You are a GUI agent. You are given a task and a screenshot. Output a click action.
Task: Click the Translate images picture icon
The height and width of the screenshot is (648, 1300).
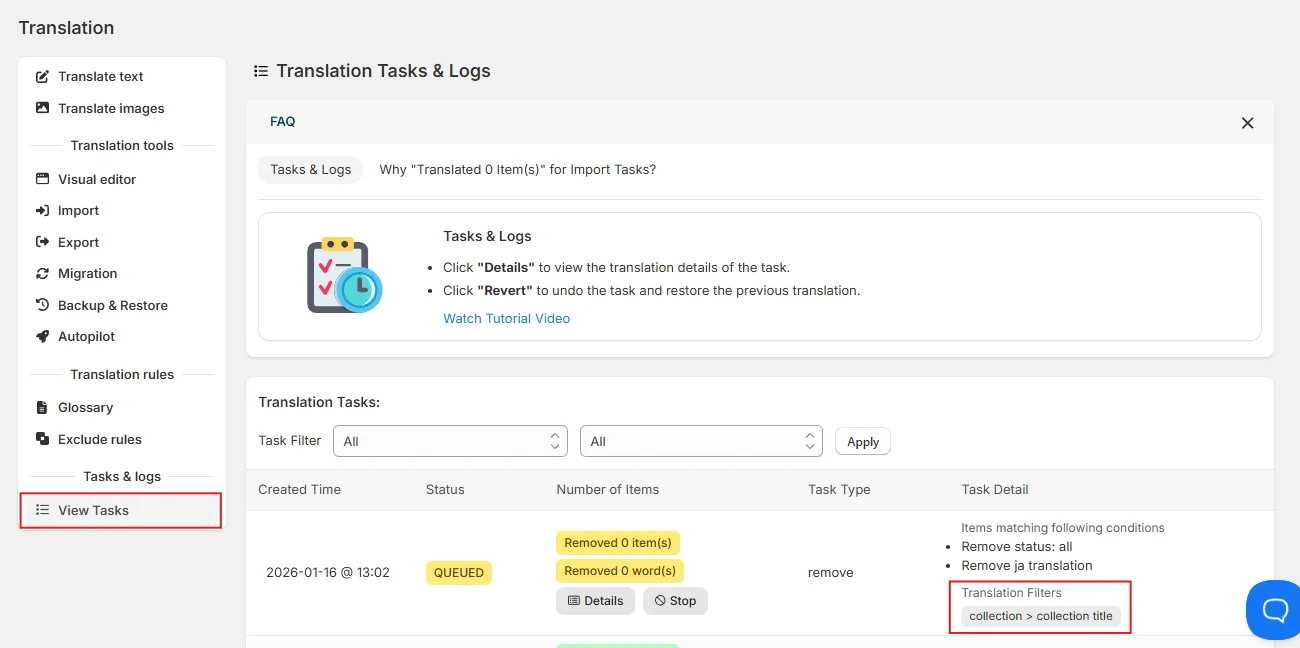pos(42,108)
